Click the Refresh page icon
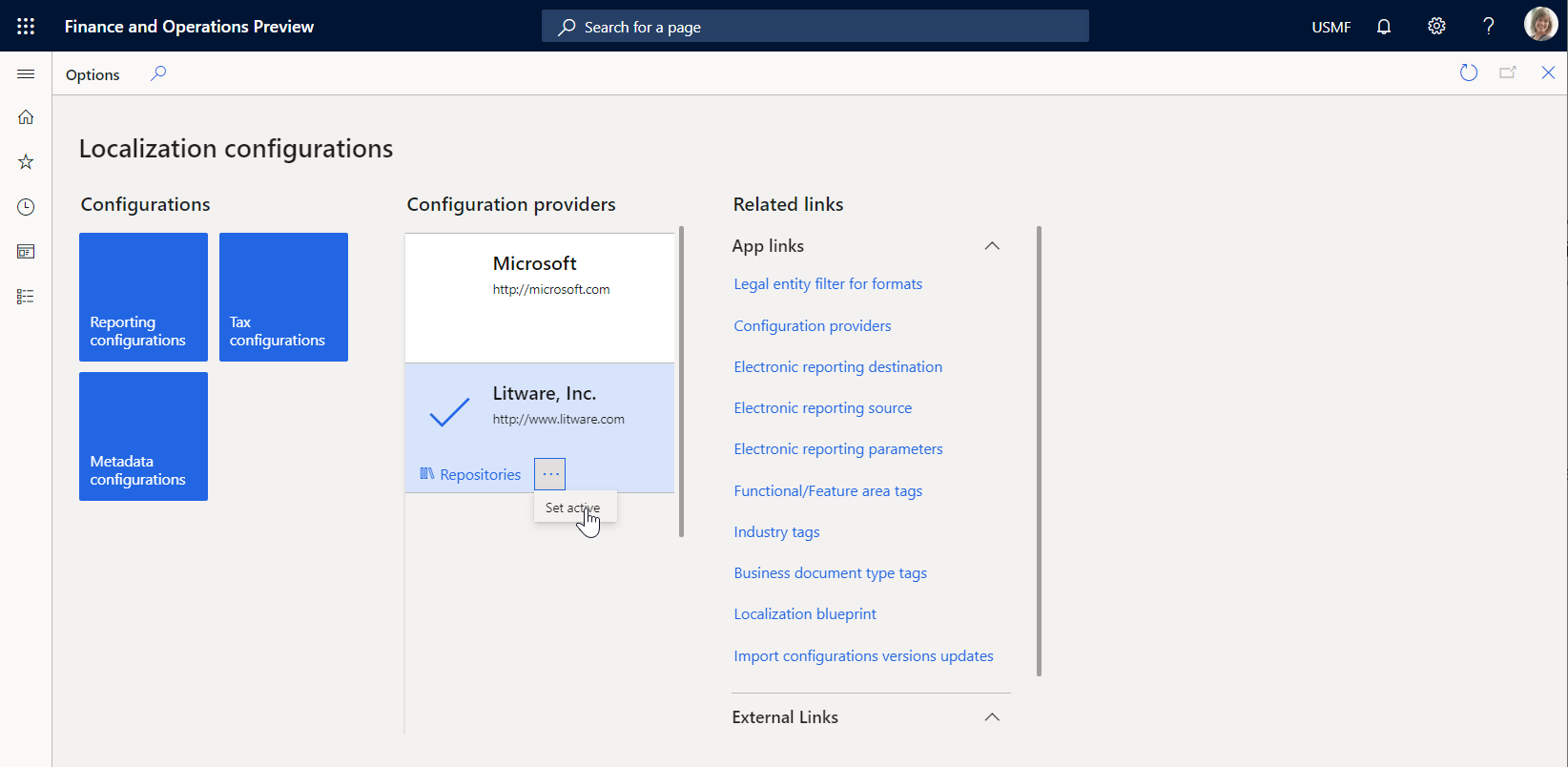The image size is (1568, 767). [x=1469, y=73]
